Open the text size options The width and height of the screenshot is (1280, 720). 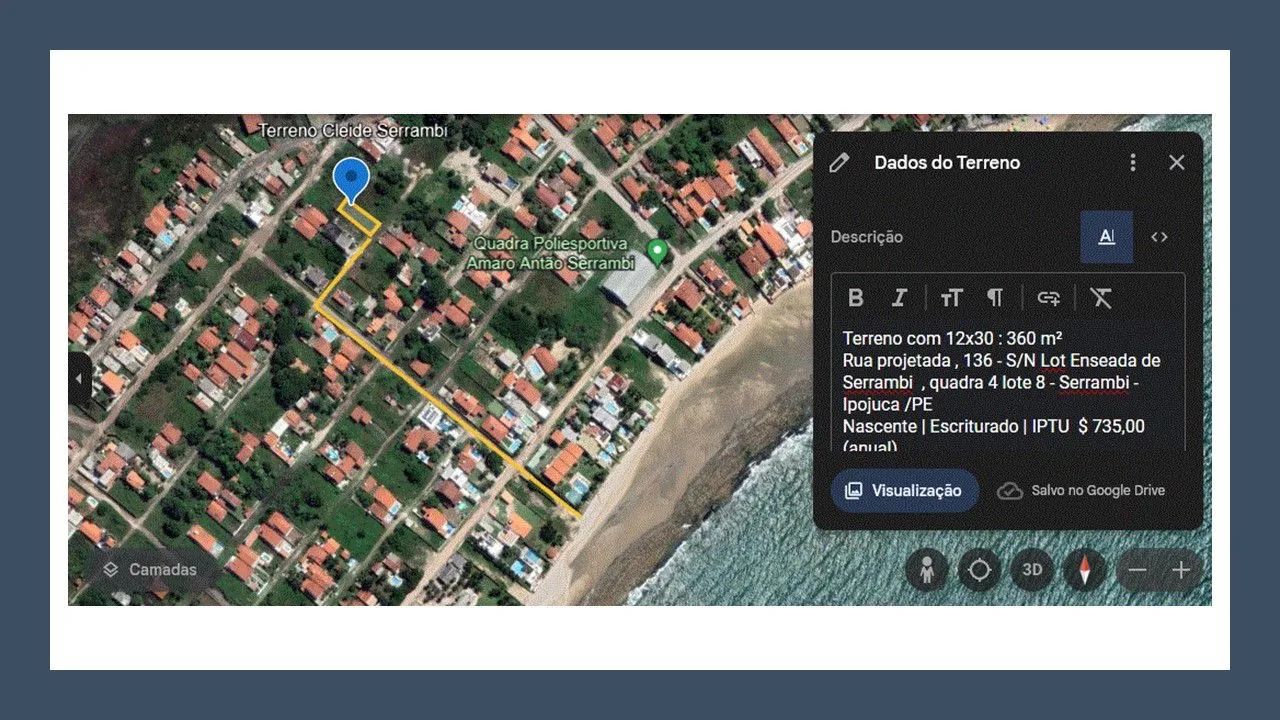pyautogui.click(x=951, y=297)
